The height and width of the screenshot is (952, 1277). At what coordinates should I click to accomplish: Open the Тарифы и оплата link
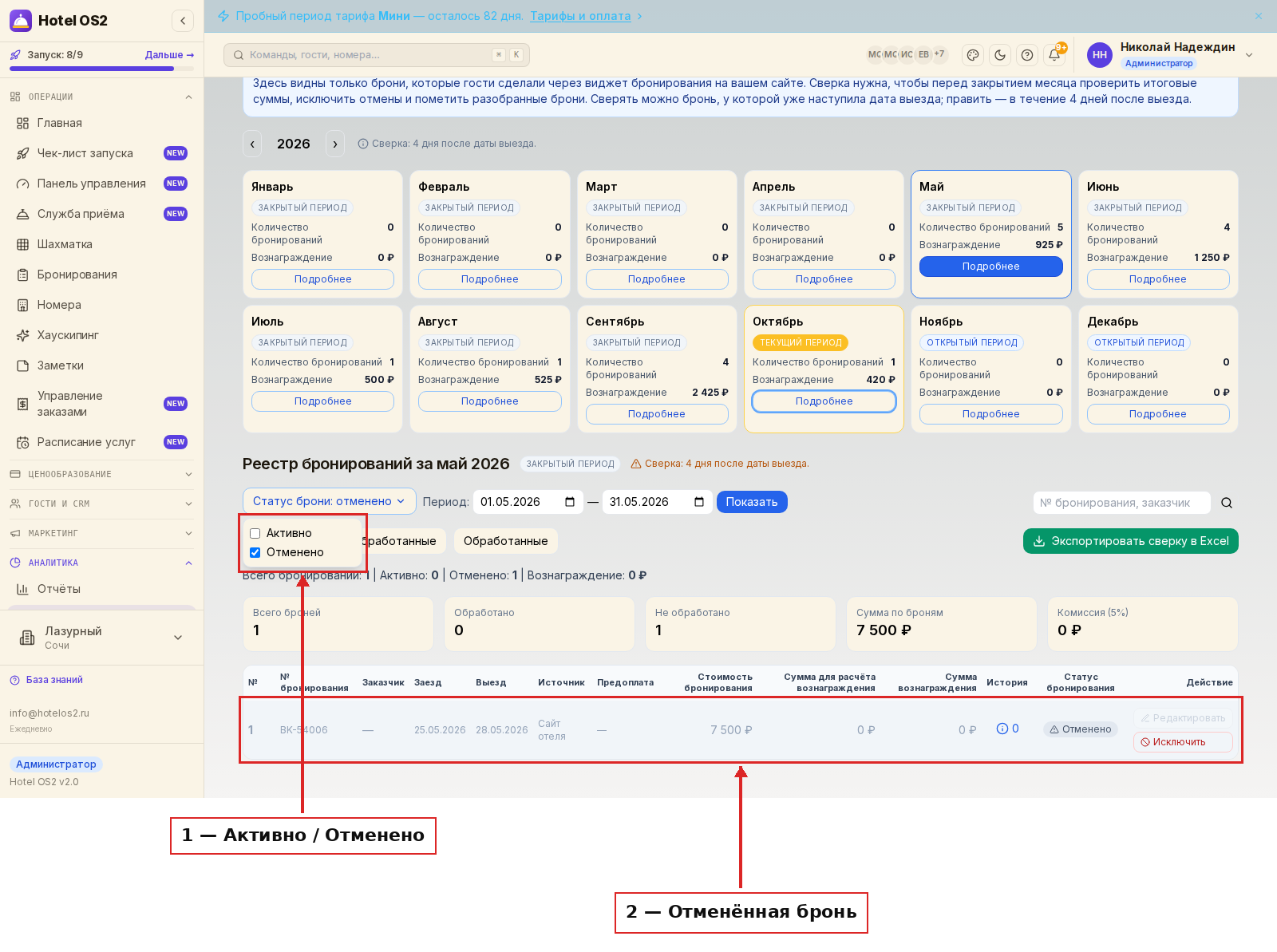(580, 16)
